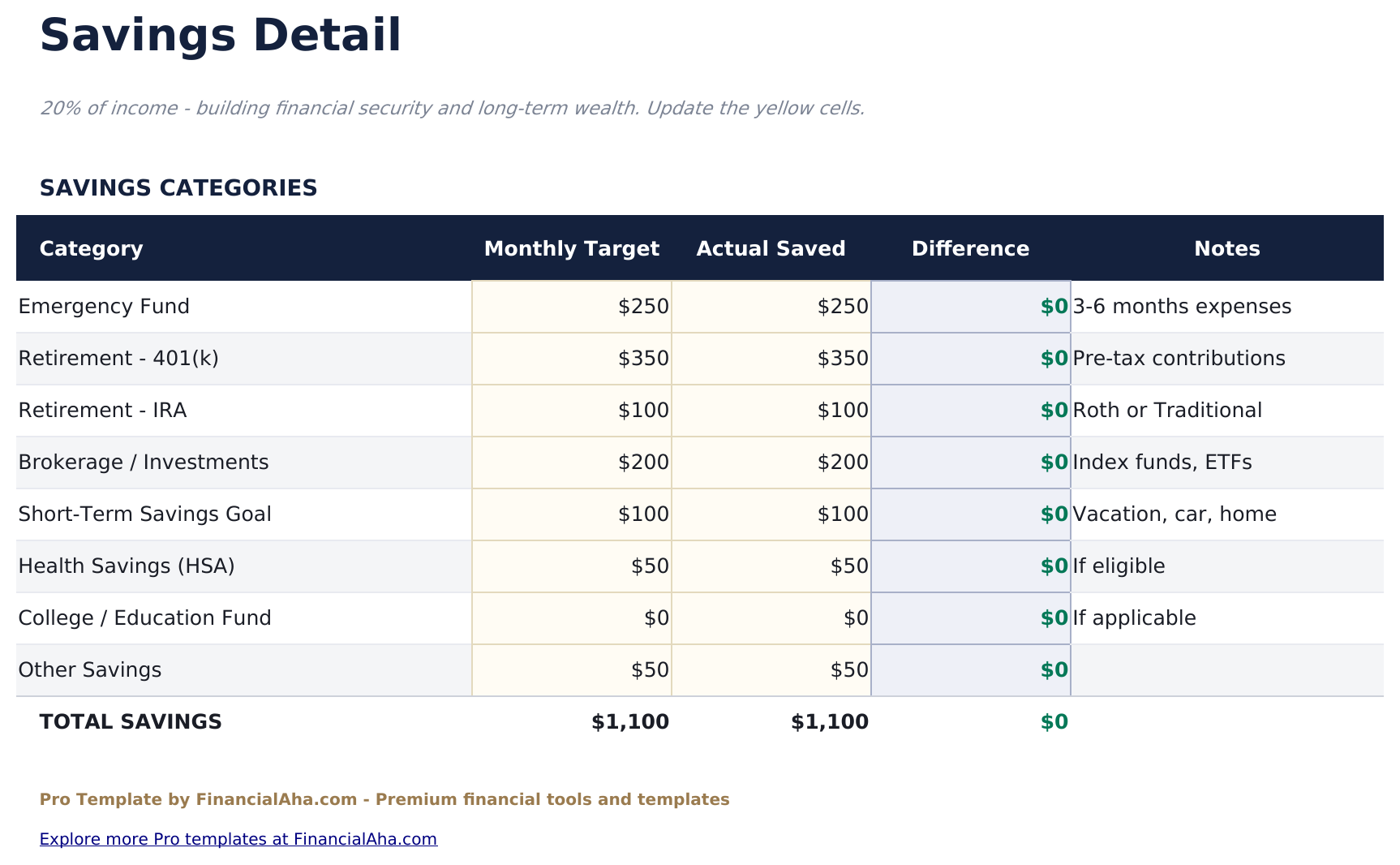Edit the College / Education Fund Actual Saved cell
The height and width of the screenshot is (865, 1400).
click(x=771, y=618)
